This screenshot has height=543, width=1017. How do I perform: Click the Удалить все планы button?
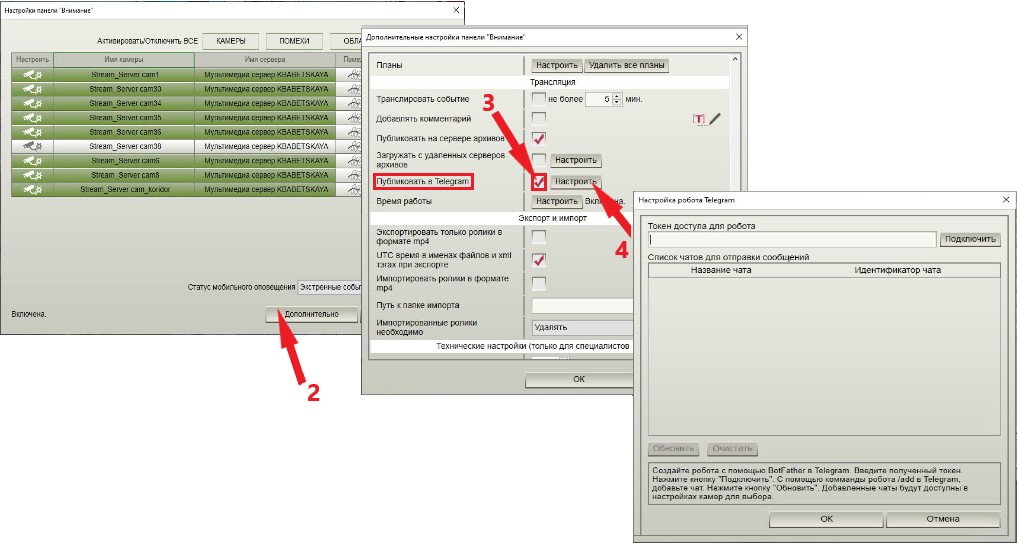pyautogui.click(x=626, y=66)
